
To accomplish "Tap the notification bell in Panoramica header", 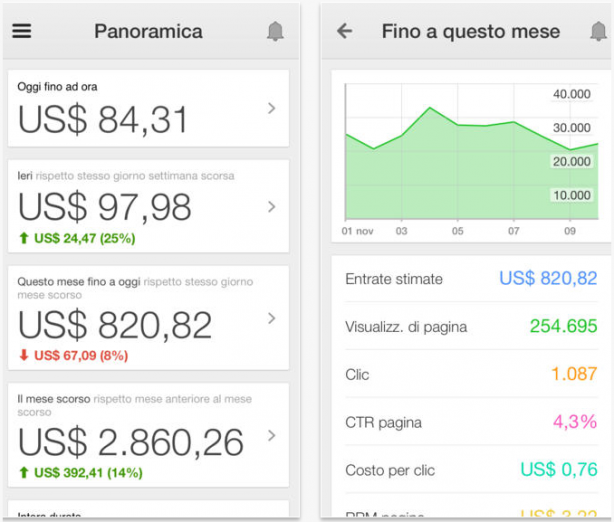I will pos(275,32).
